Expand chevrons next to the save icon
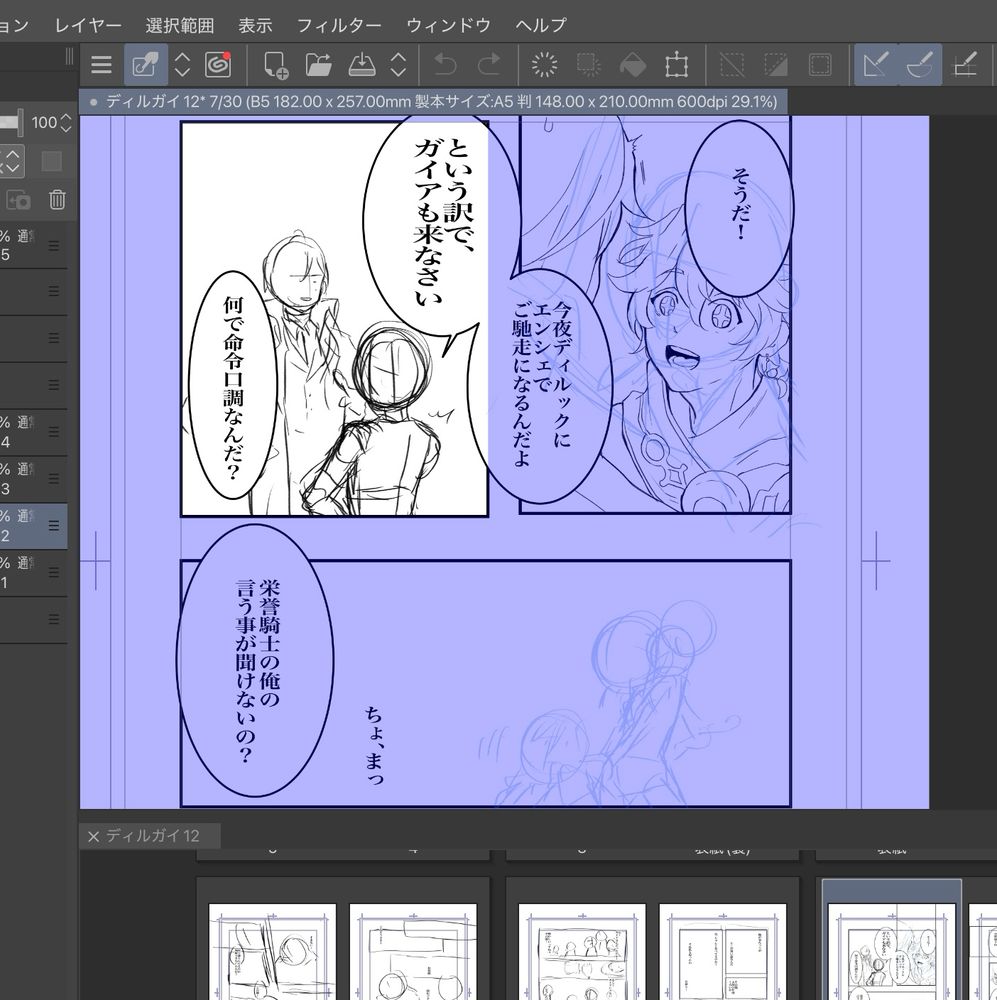The image size is (997, 1000). coord(398,64)
